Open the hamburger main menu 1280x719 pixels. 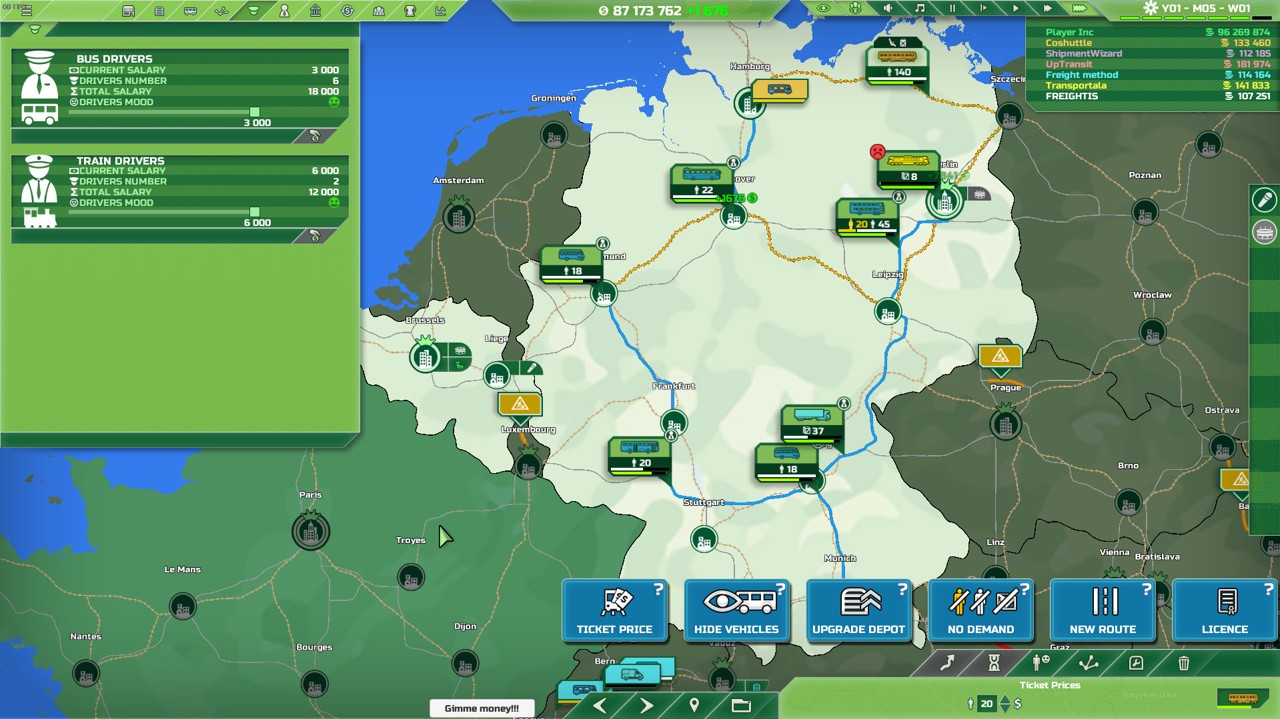tap(26, 11)
